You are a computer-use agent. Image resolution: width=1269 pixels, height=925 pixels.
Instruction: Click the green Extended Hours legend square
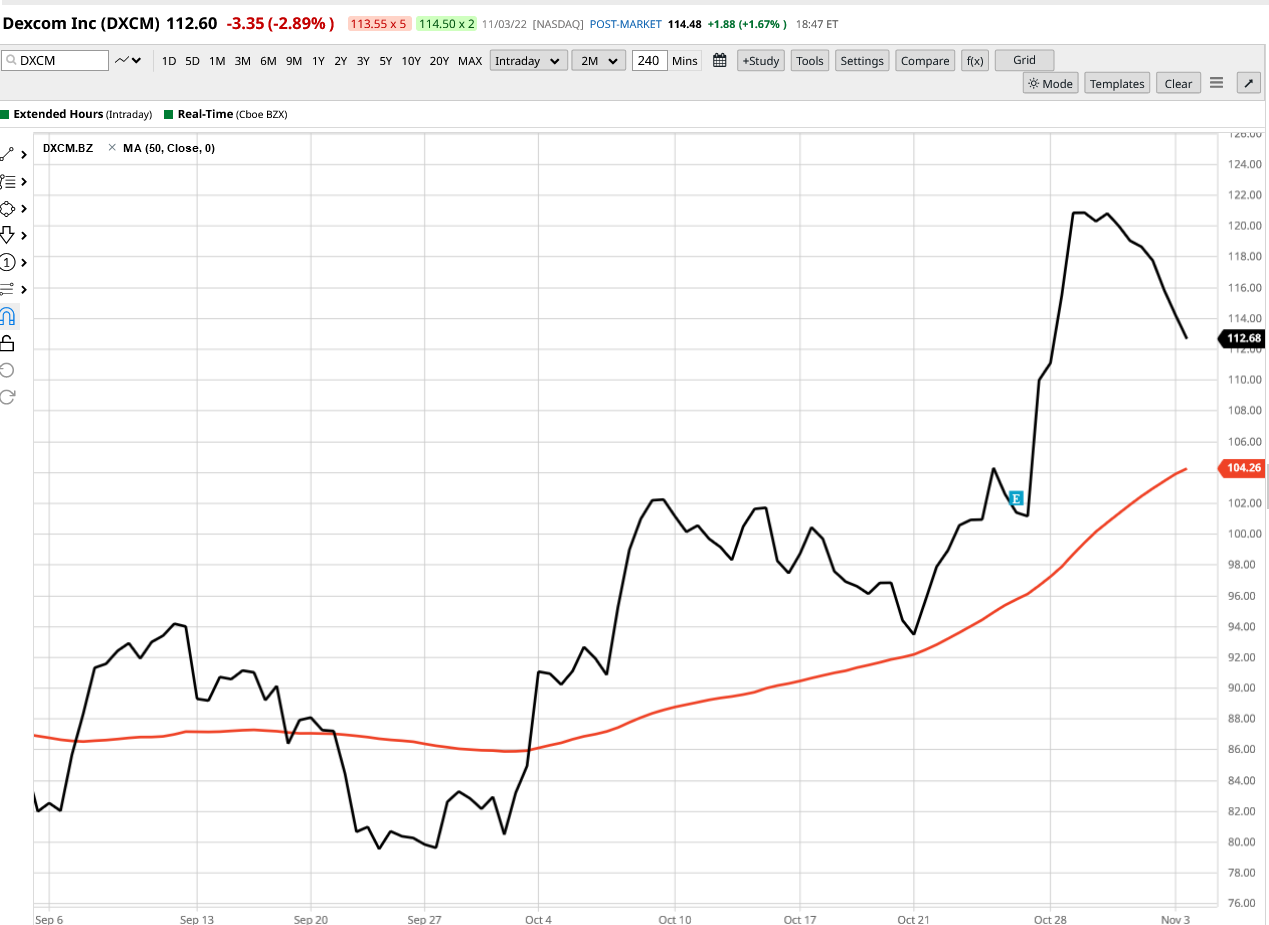coord(5,115)
